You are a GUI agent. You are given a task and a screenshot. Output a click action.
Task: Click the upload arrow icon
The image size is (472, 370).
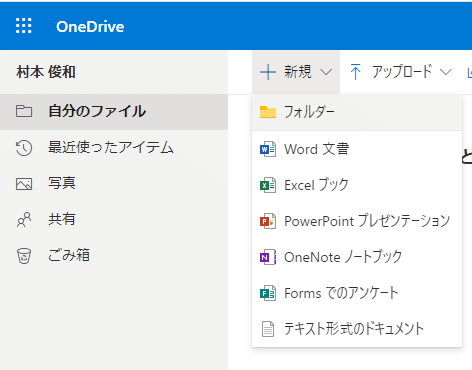click(355, 72)
